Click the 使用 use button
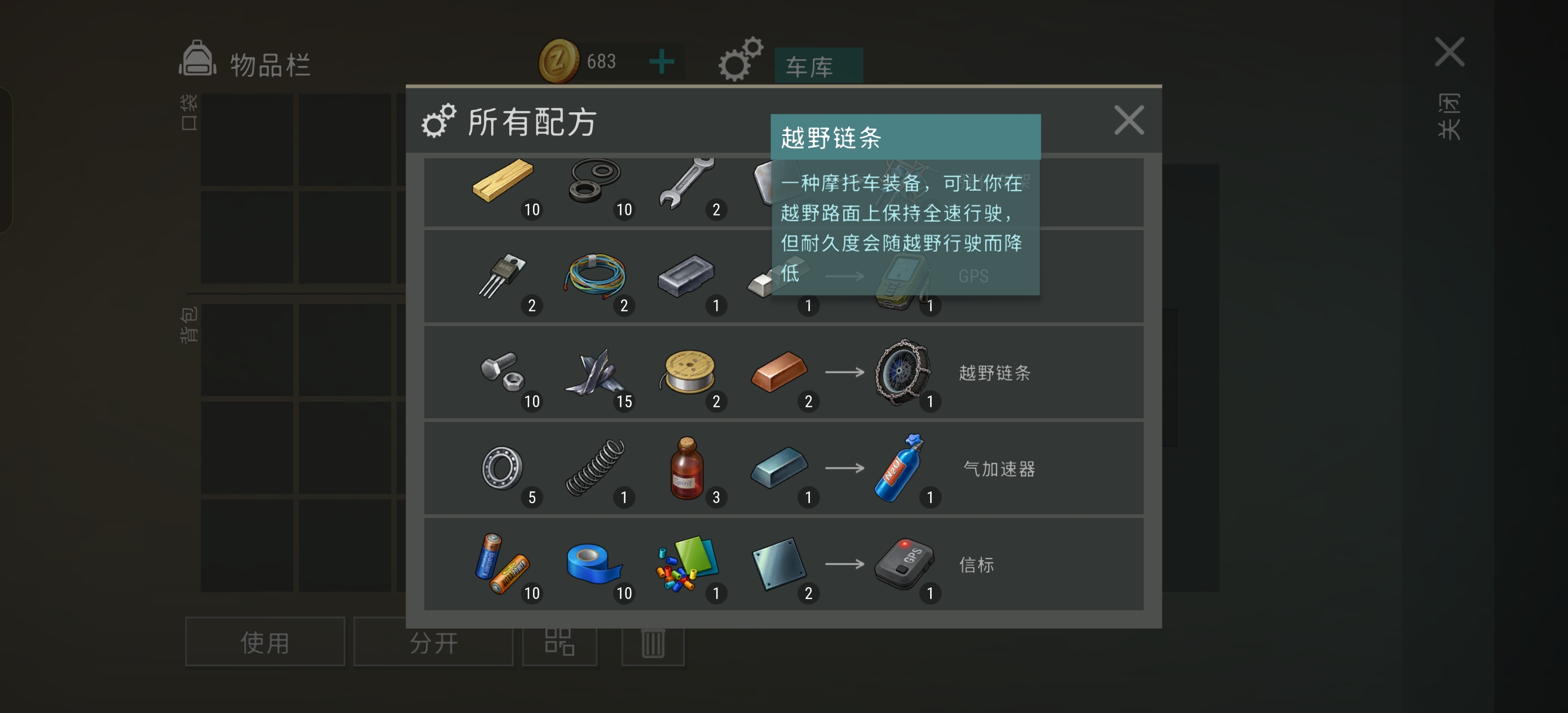The width and height of the screenshot is (1568, 713). (x=265, y=642)
